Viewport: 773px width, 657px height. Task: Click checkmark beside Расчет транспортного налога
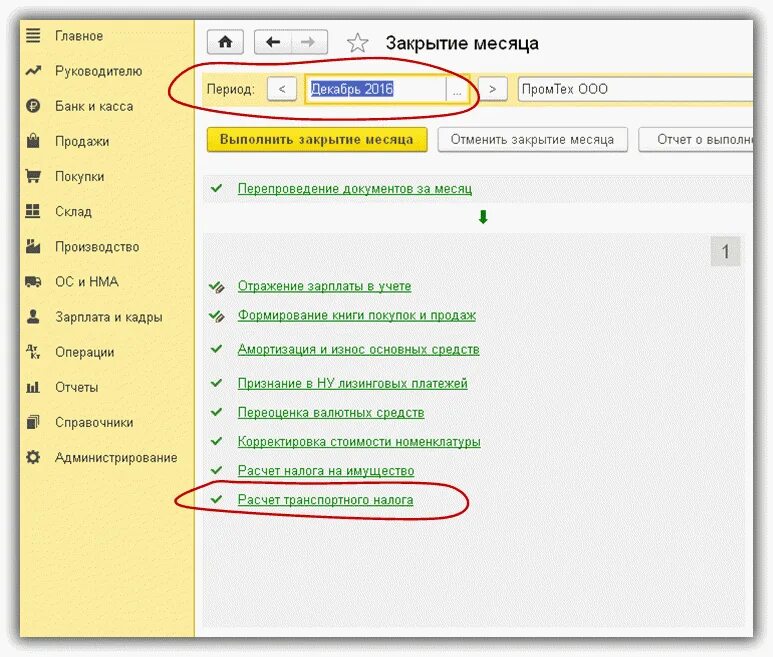pos(216,499)
